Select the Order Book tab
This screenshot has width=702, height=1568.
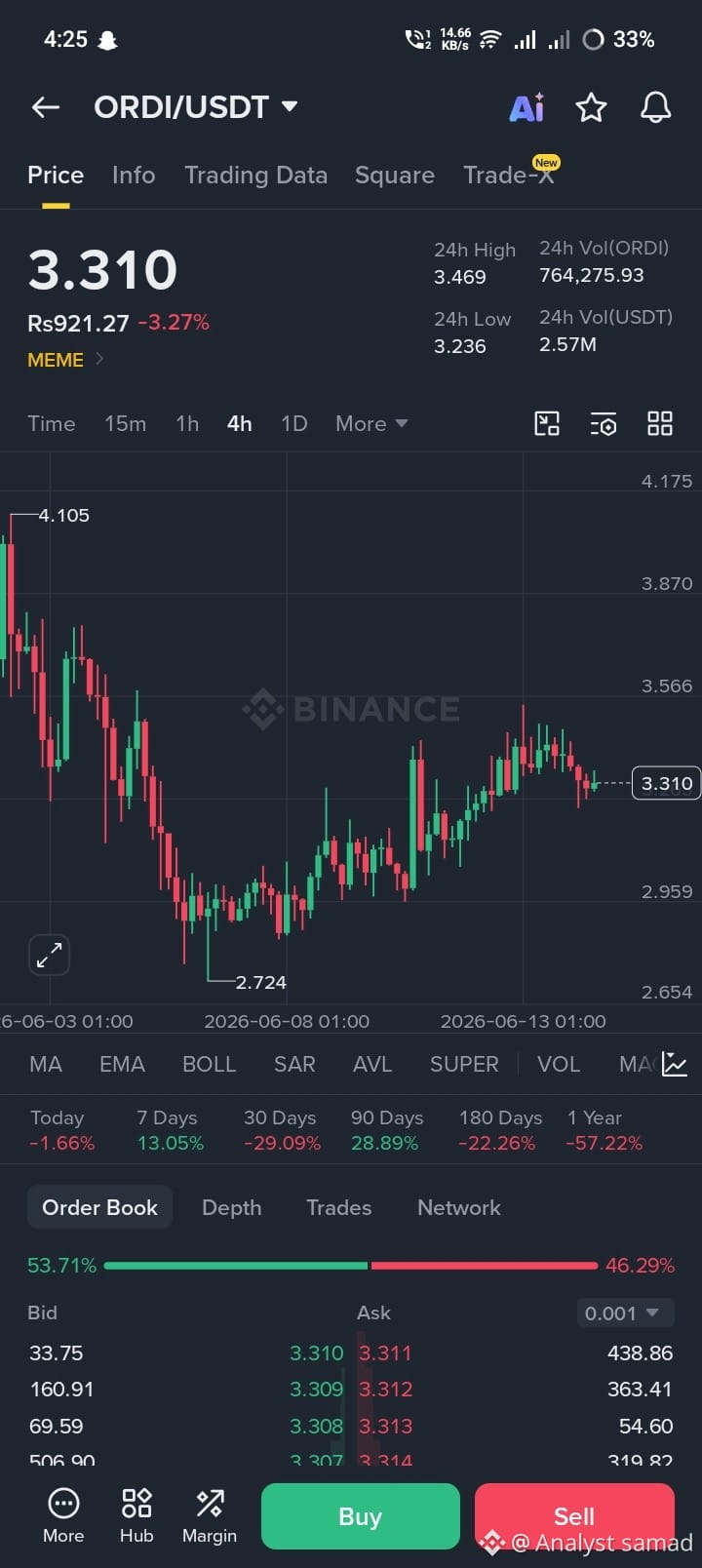tap(99, 1207)
